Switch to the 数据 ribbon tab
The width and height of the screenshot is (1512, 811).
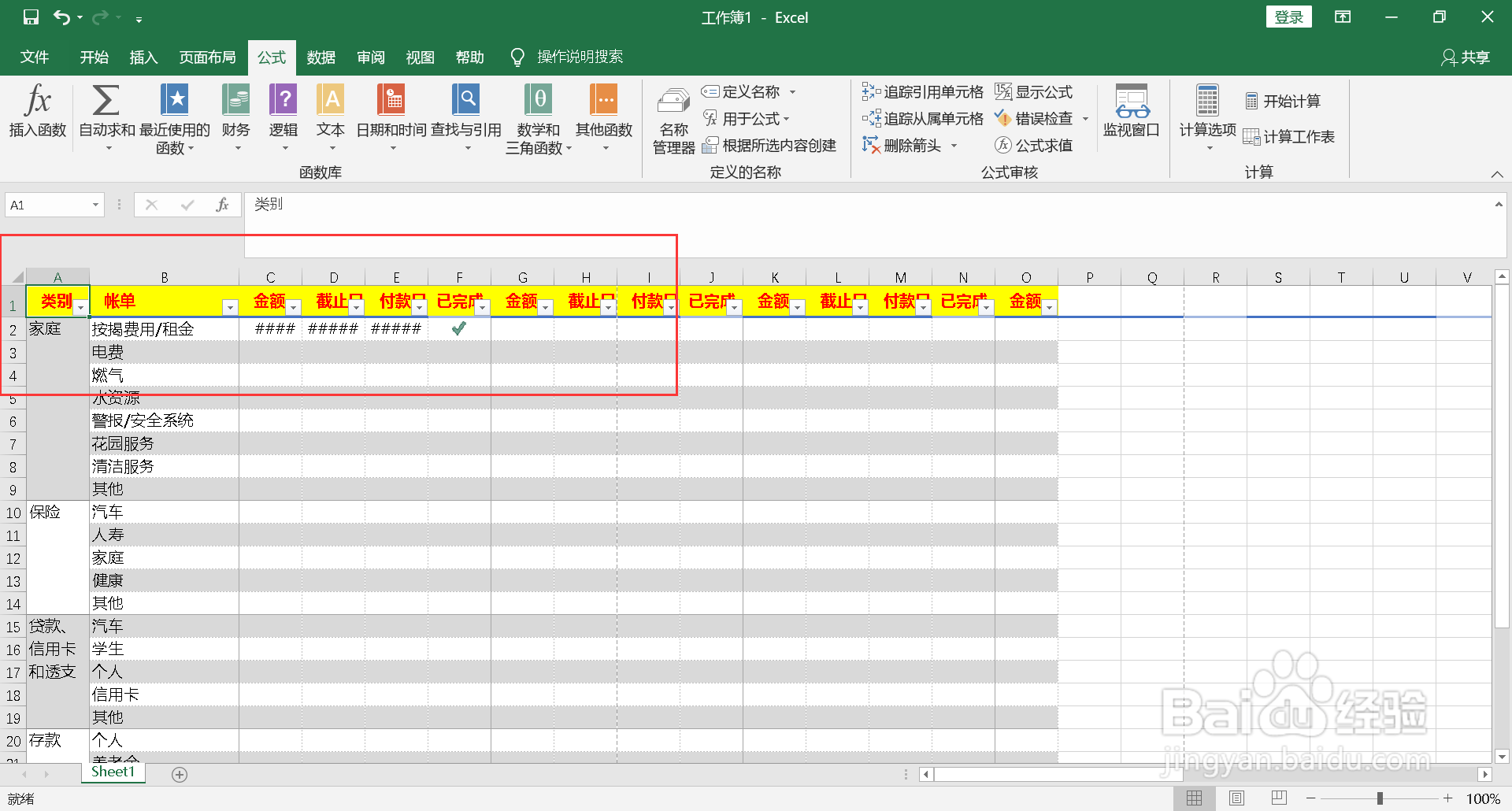tap(321, 56)
